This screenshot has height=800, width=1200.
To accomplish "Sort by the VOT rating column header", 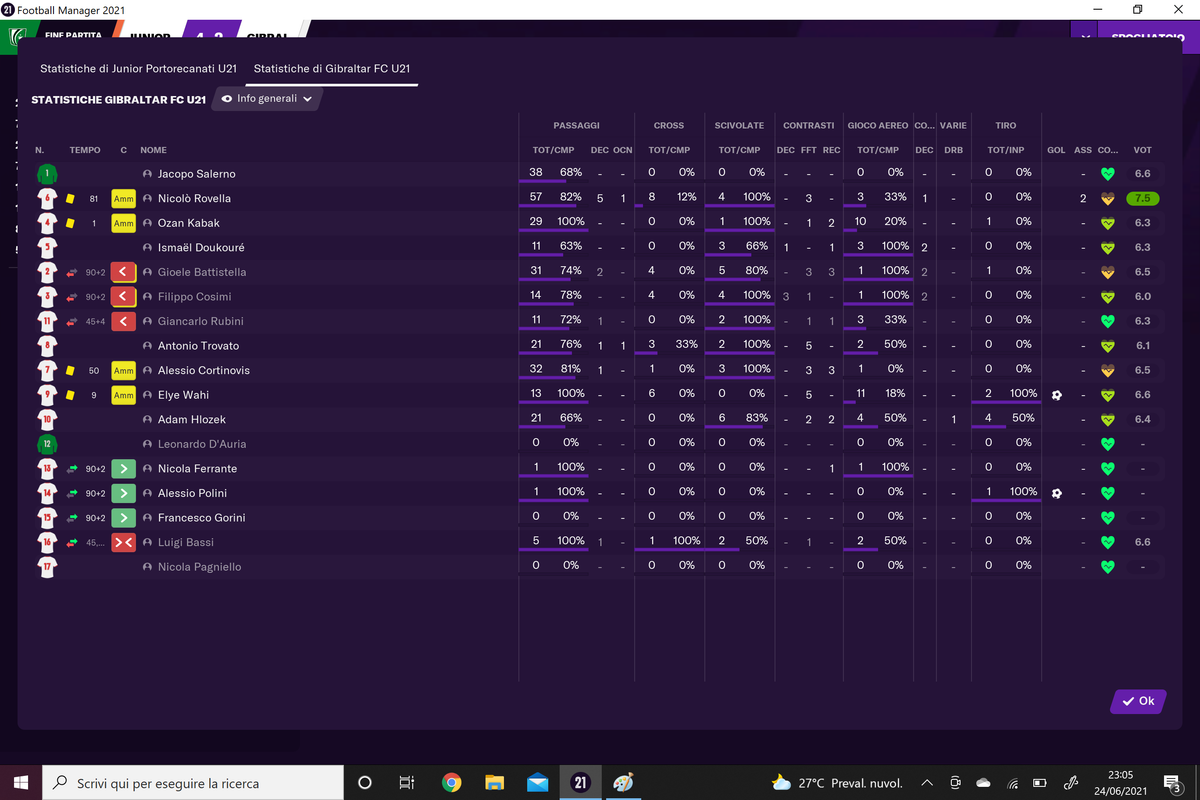I will 1142,150.
